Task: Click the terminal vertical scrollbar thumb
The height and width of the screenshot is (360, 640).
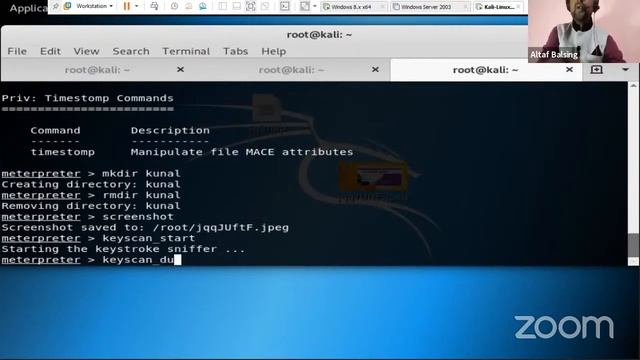Action: [633, 244]
